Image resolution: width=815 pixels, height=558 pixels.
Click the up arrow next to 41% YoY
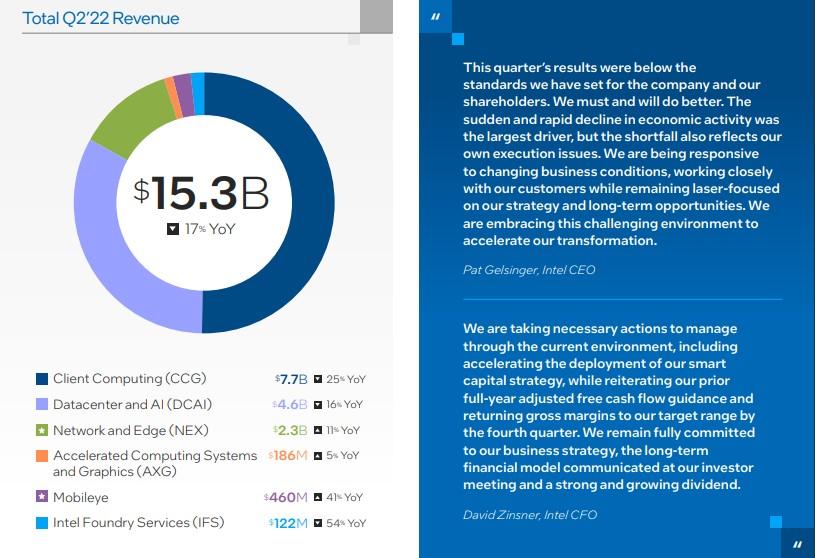(316, 497)
